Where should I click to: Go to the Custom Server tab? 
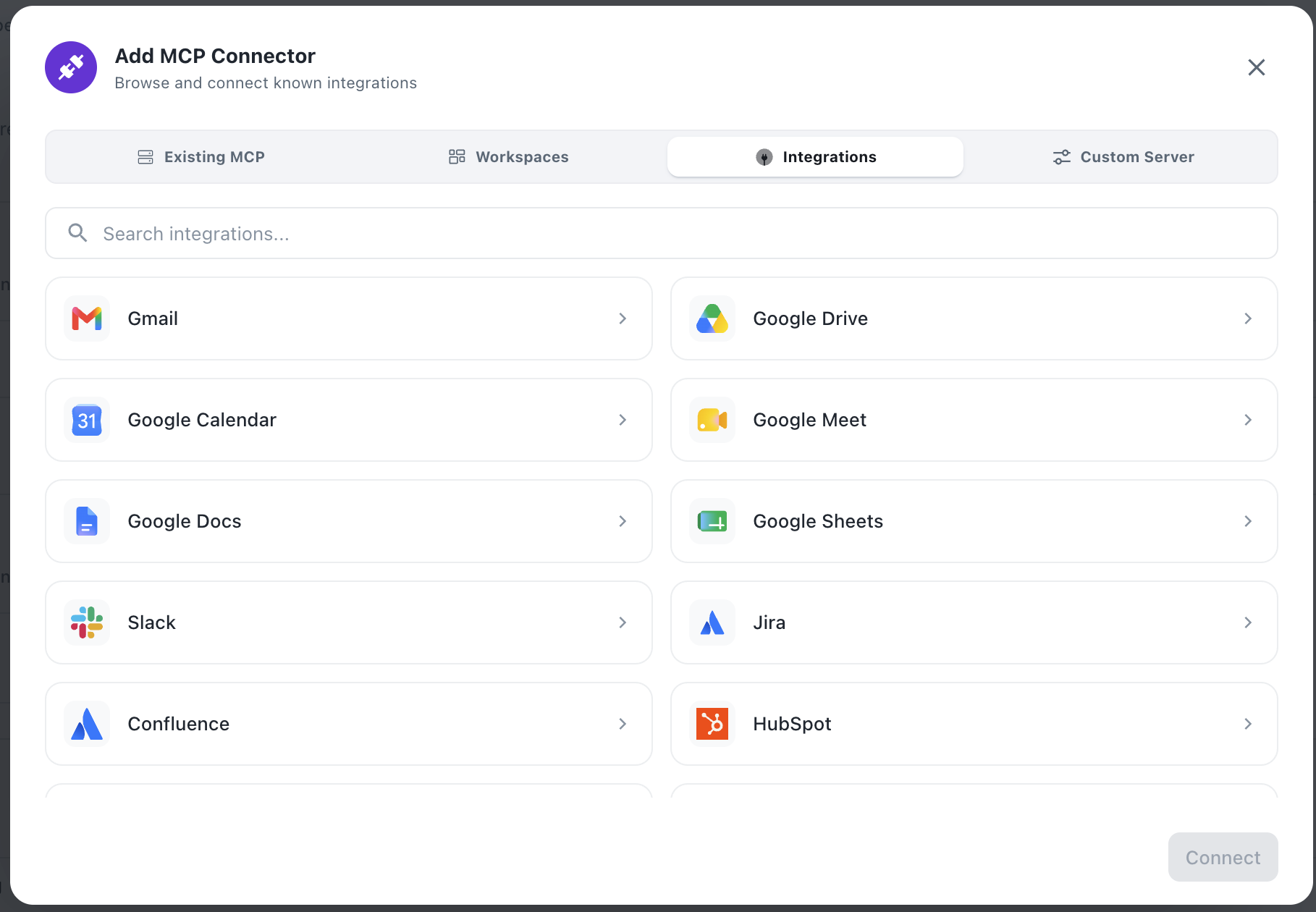(x=1123, y=157)
